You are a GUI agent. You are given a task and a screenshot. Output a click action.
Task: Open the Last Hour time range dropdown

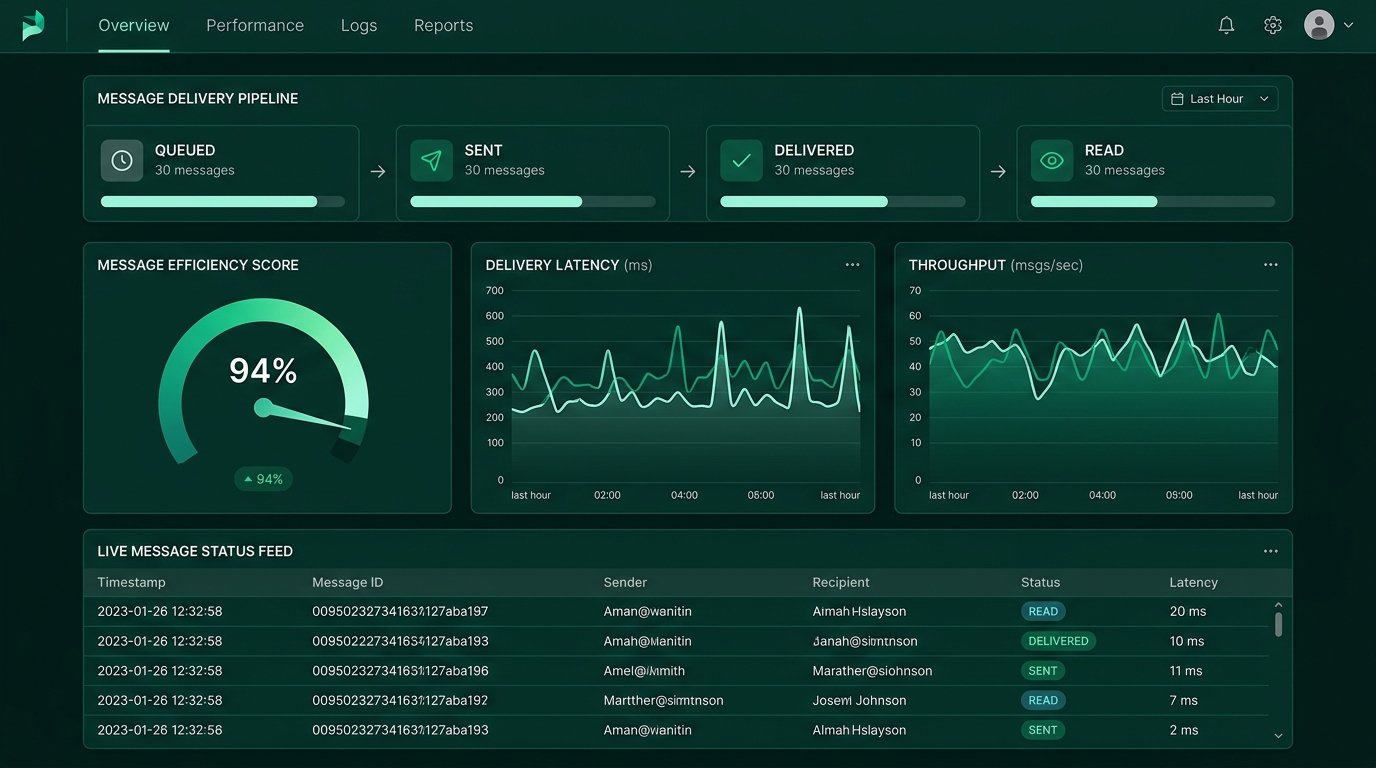tap(1219, 98)
